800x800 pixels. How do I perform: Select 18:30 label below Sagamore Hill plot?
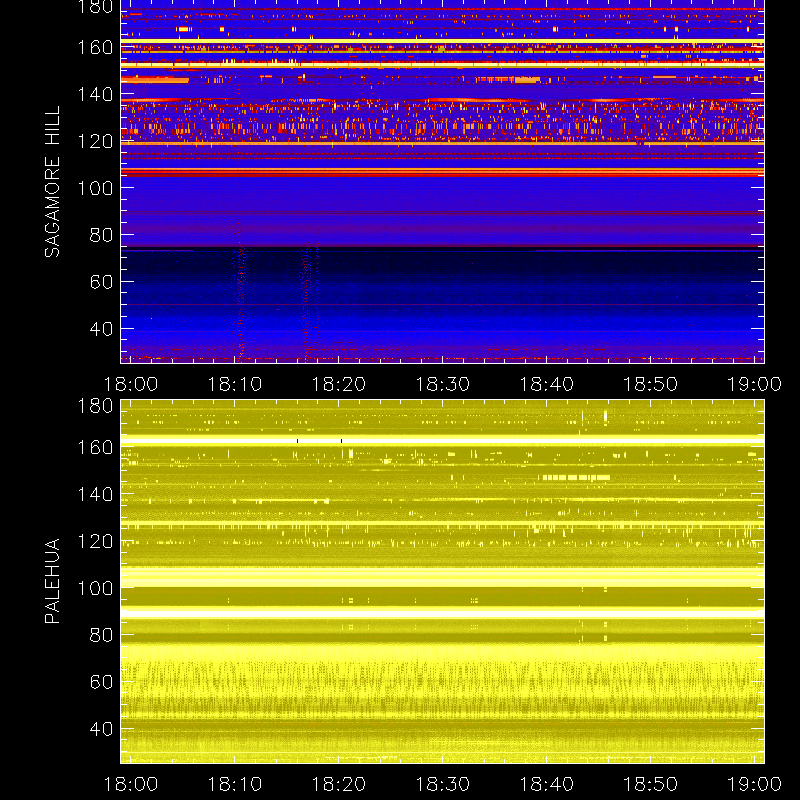coord(442,384)
